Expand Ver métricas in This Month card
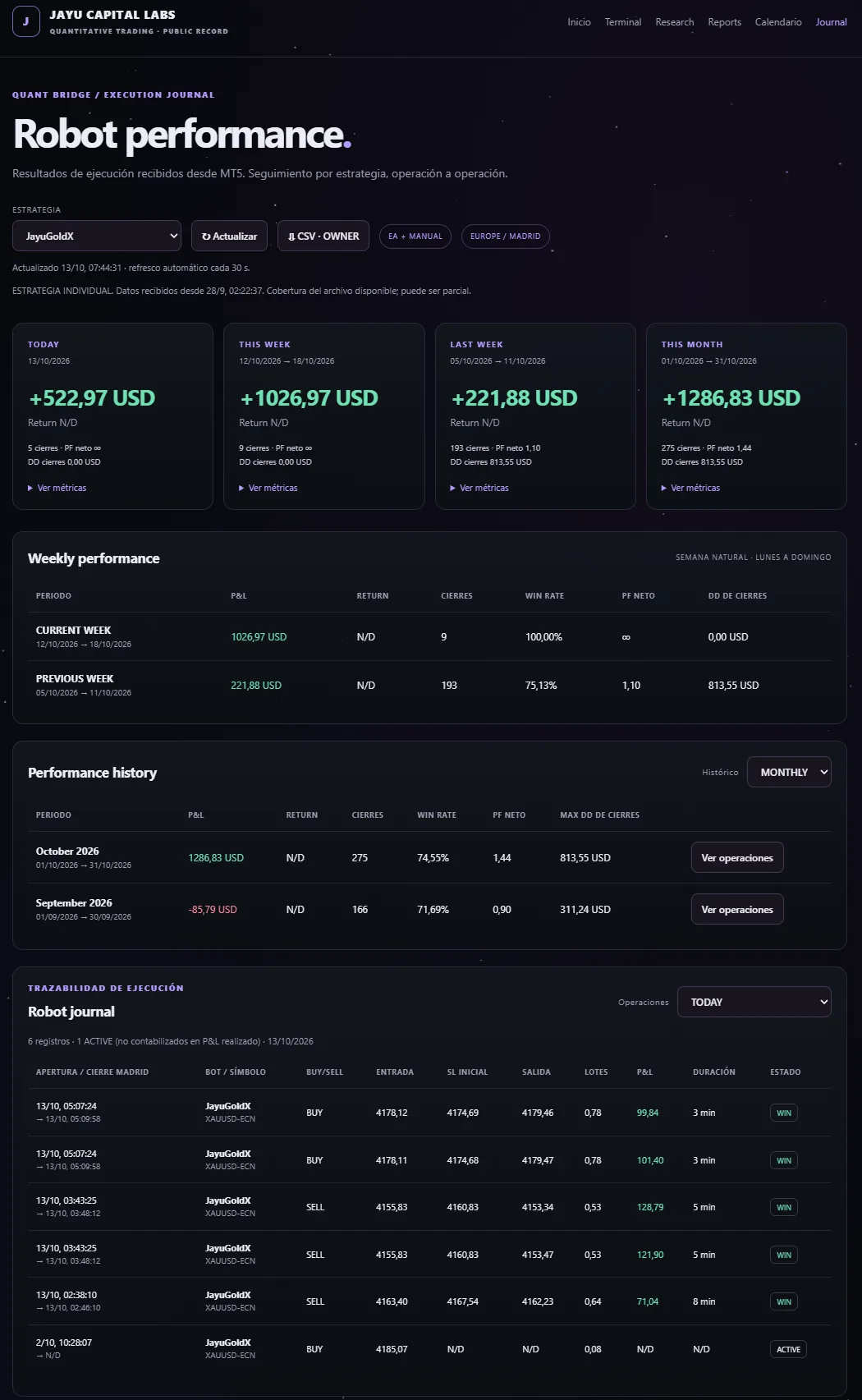862x1400 pixels. click(x=690, y=488)
